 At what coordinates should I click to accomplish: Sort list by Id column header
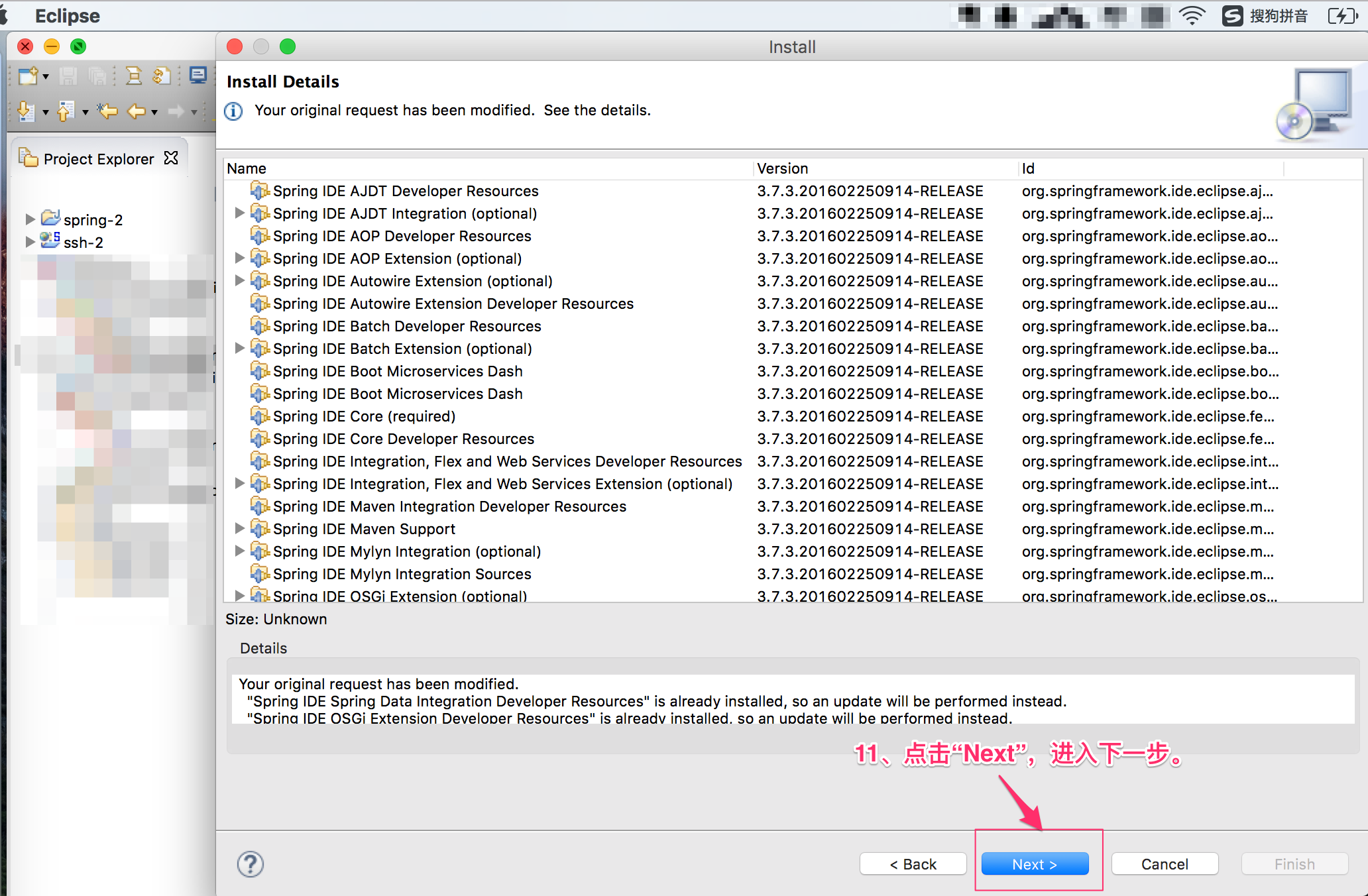[1151, 168]
